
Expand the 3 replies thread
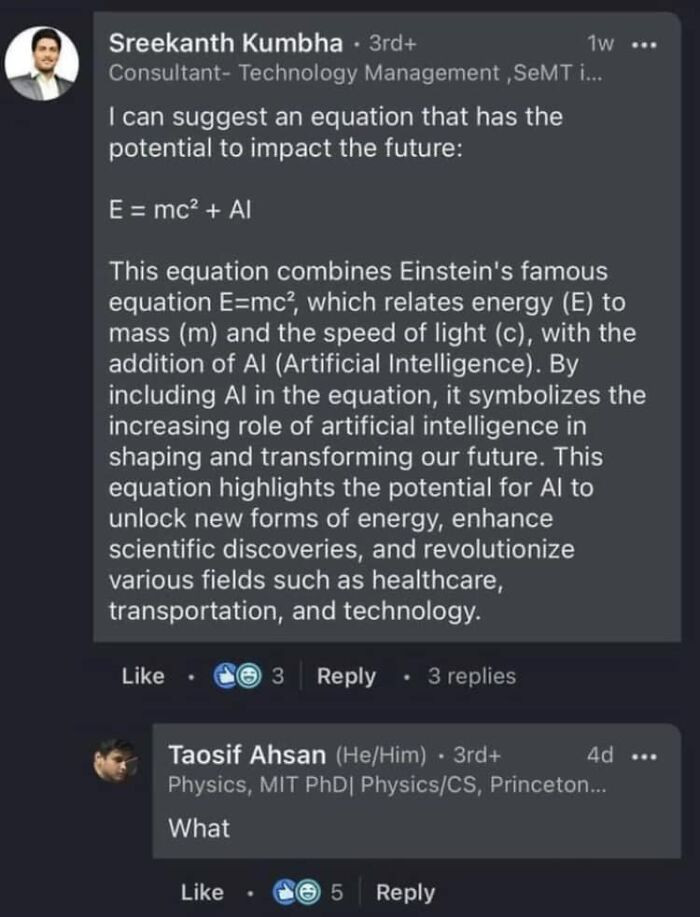[x=473, y=676]
